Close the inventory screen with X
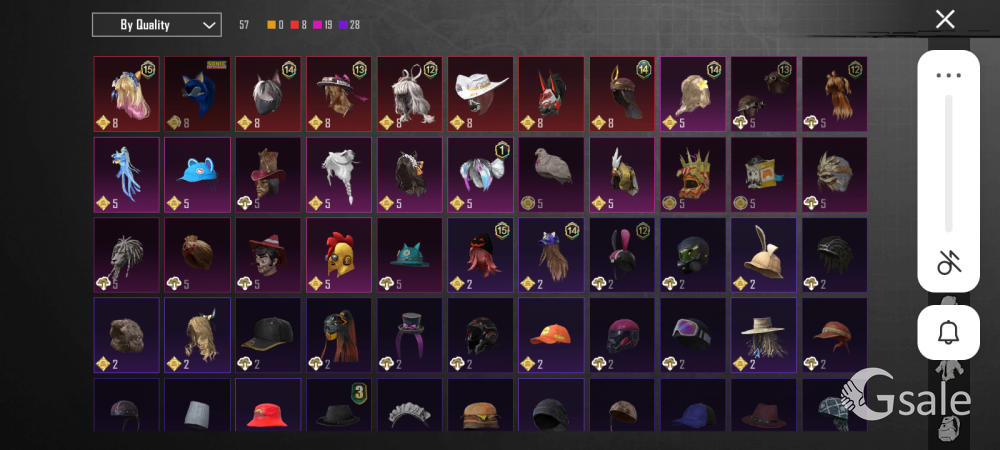 [945, 19]
